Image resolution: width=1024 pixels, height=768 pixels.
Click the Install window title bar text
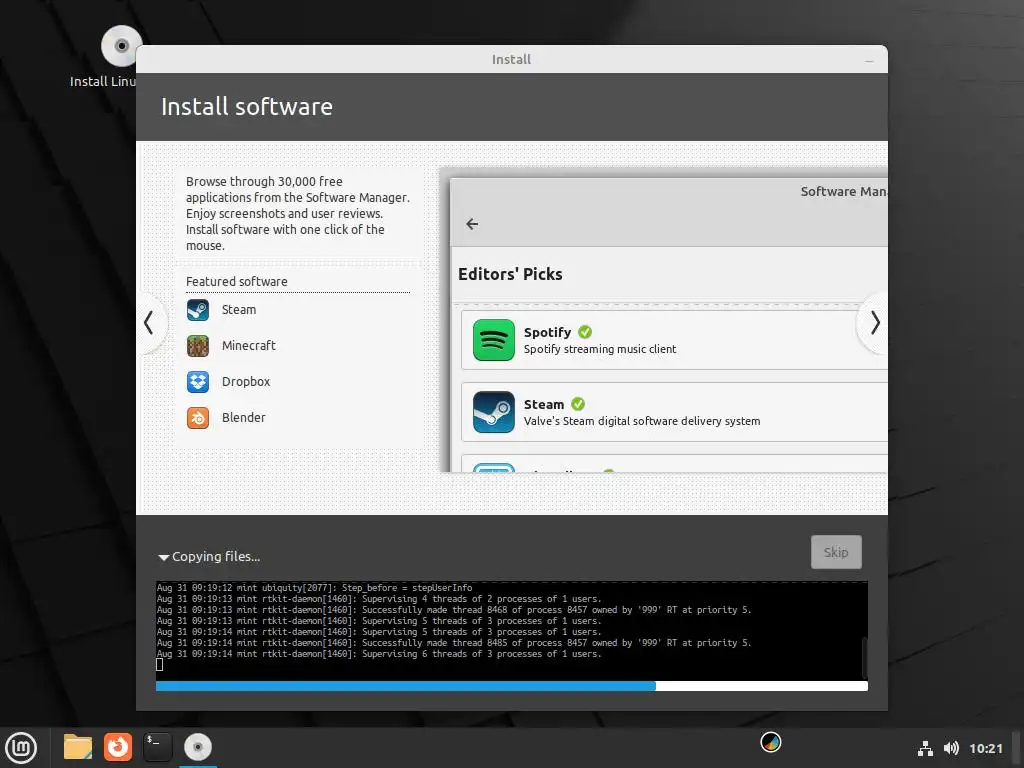point(511,59)
